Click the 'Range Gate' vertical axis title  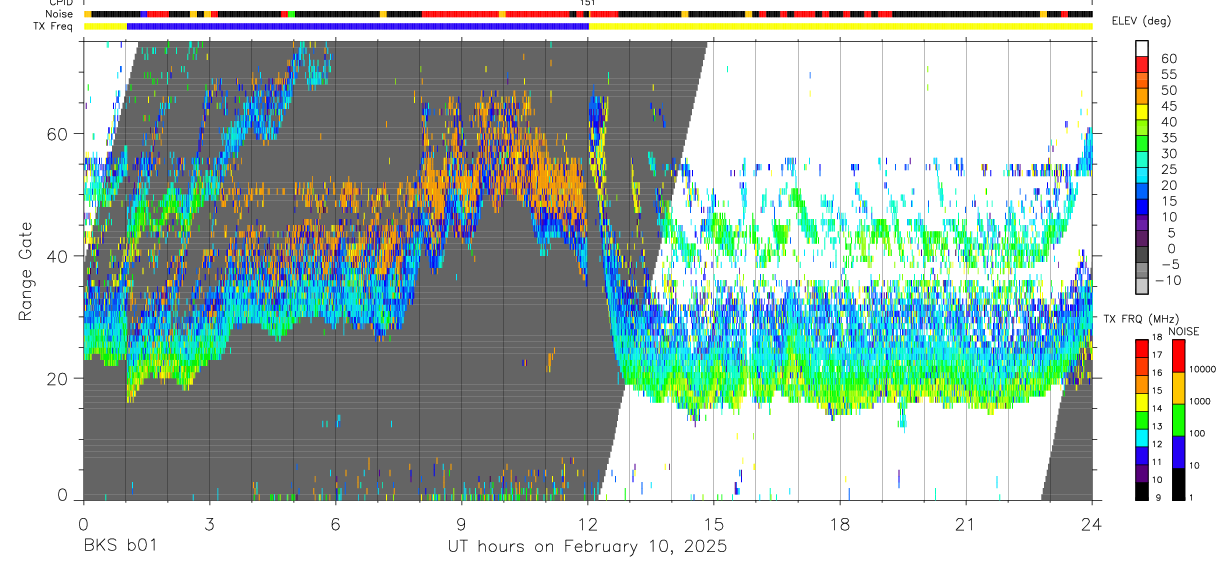[x=25, y=271]
